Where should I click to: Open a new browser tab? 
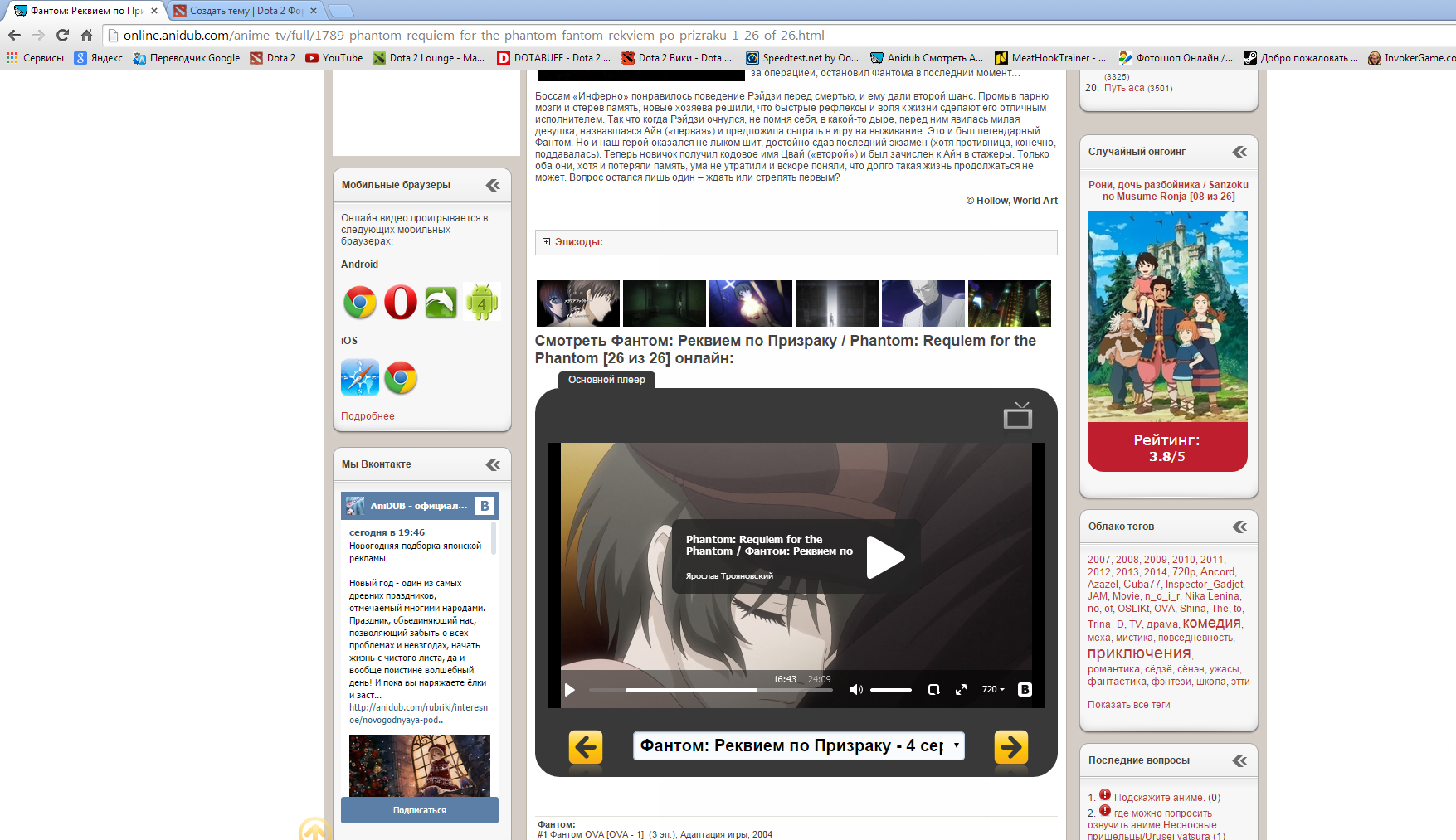pos(340,11)
